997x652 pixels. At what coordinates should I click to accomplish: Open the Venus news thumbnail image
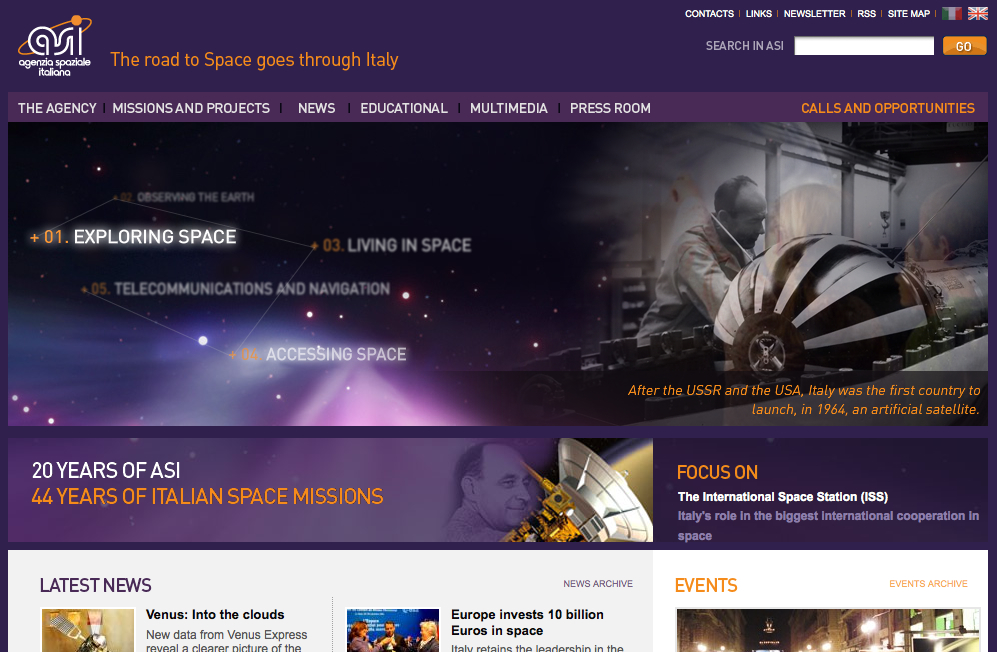[x=88, y=630]
